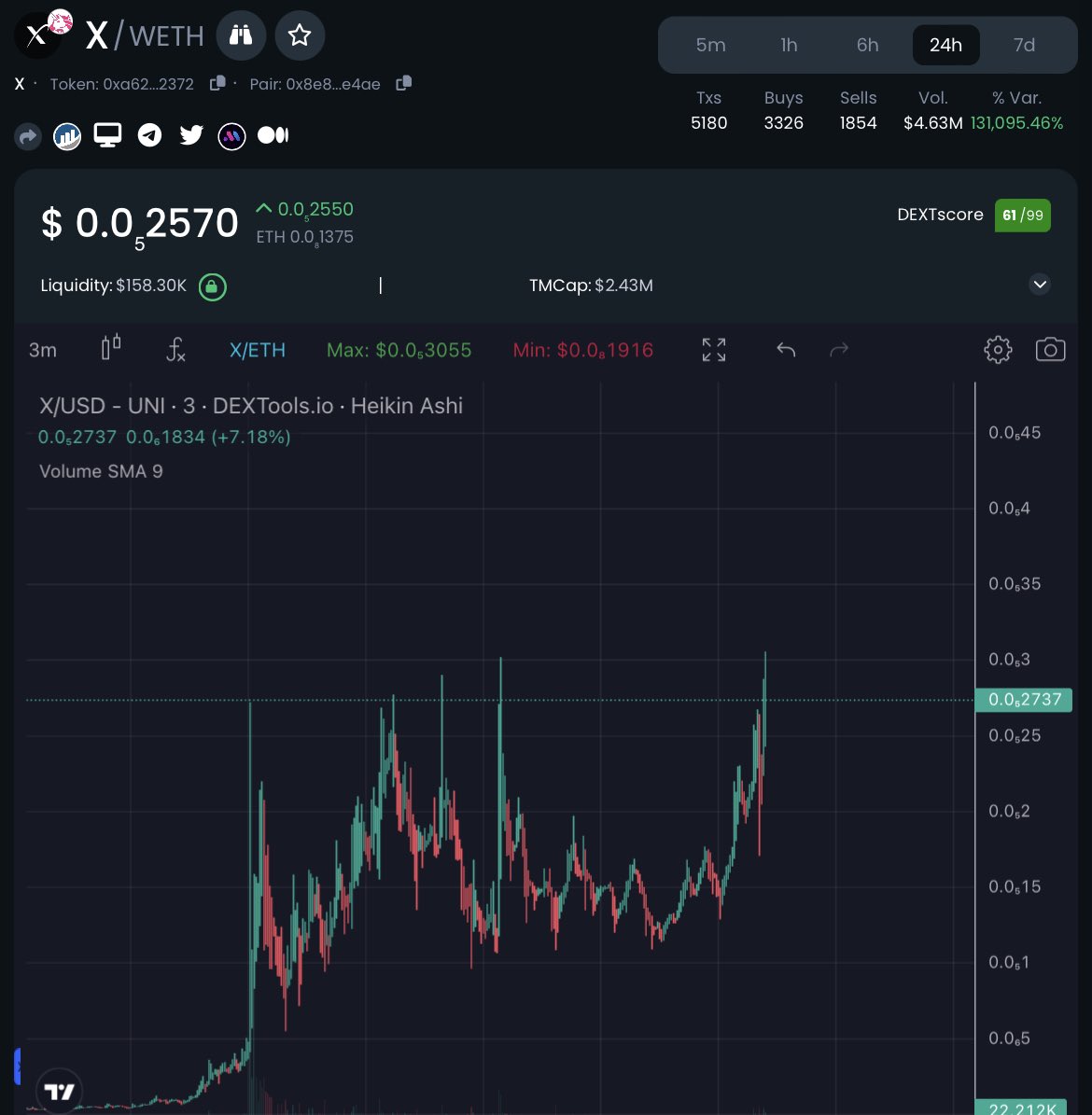Change candlestick chart style

[111, 348]
